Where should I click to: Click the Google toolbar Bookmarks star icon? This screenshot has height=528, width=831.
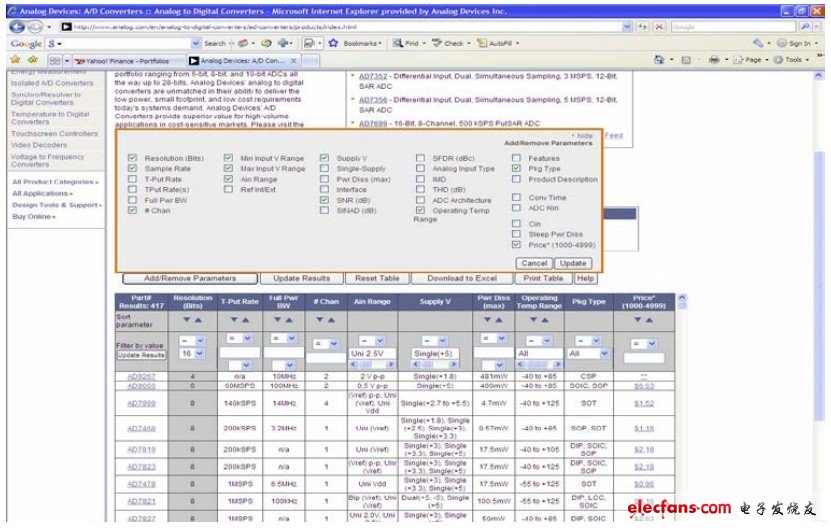coord(331,44)
